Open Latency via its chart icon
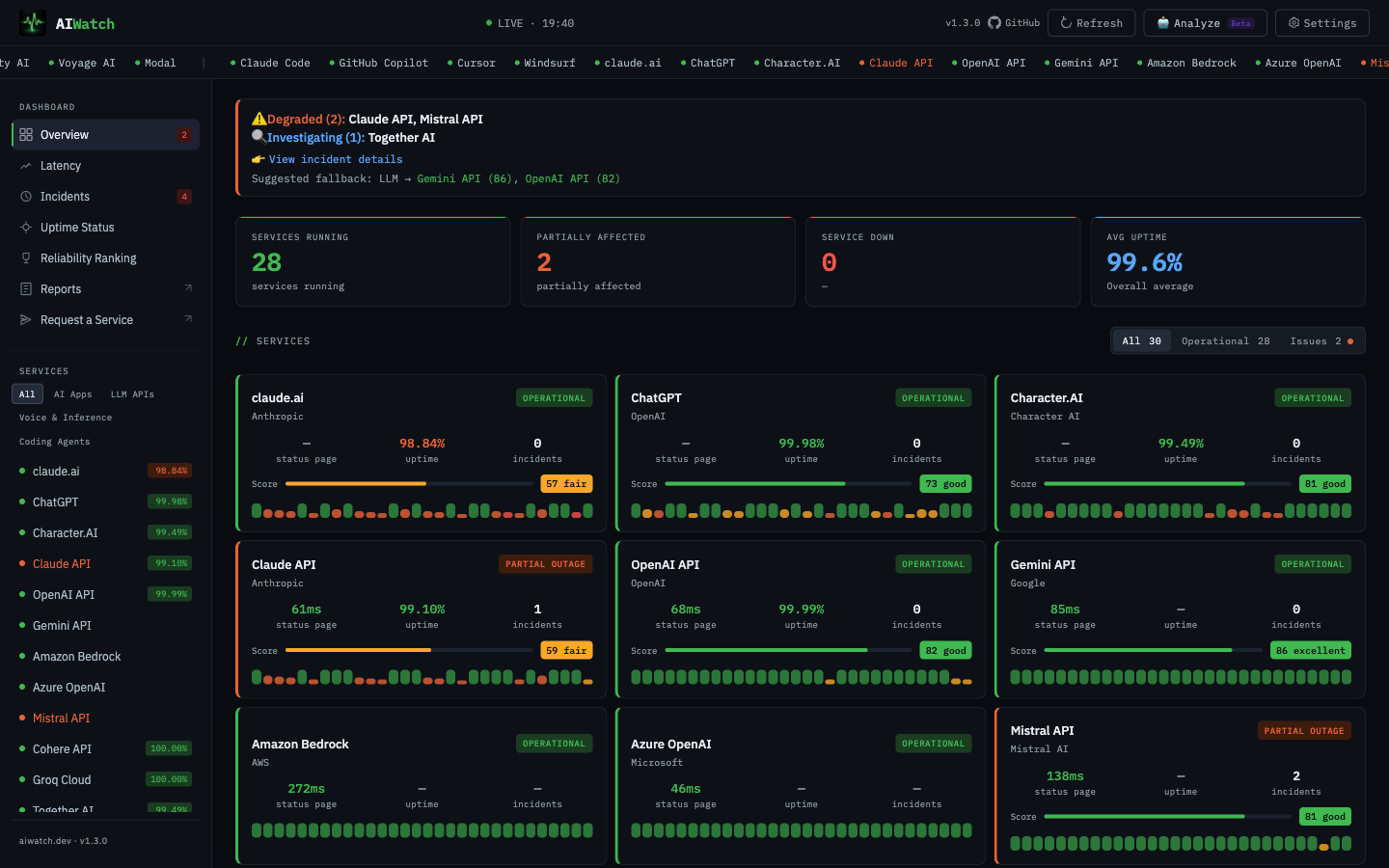 (x=26, y=166)
